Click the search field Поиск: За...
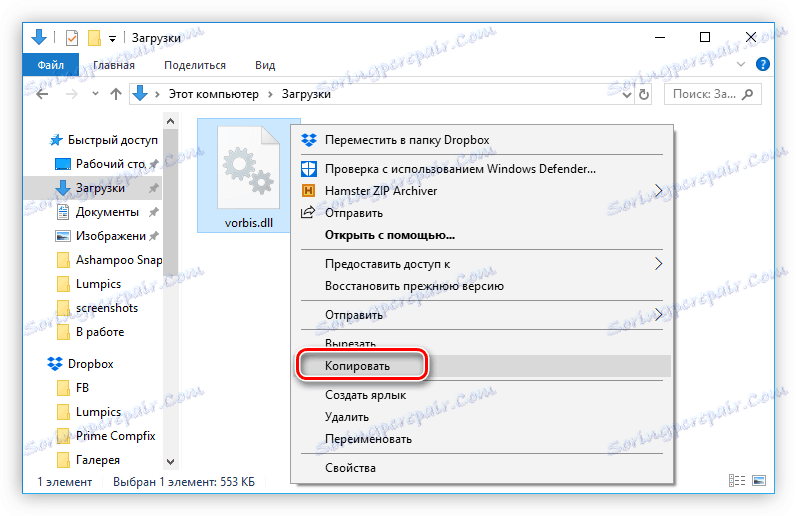Image resolution: width=797 pixels, height=516 pixels. pyautogui.click(x=712, y=94)
